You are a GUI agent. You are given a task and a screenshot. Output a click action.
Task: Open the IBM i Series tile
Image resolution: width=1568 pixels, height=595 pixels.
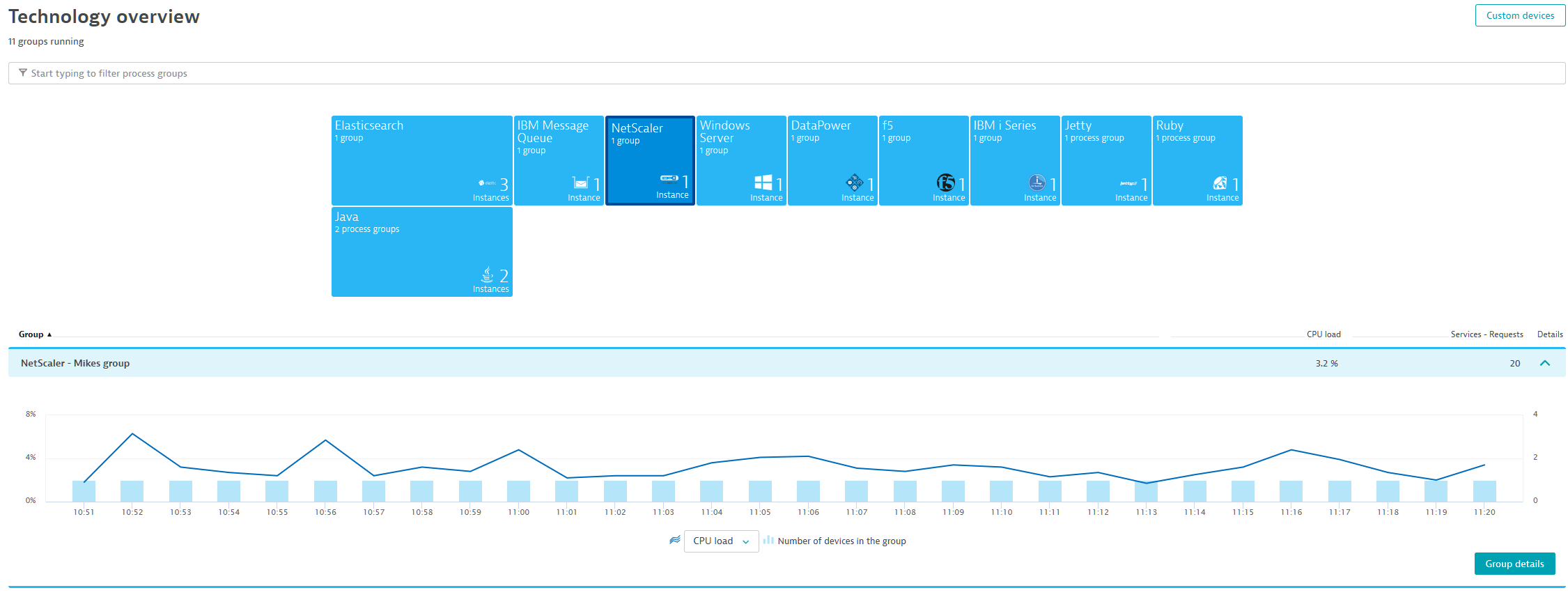click(1015, 160)
